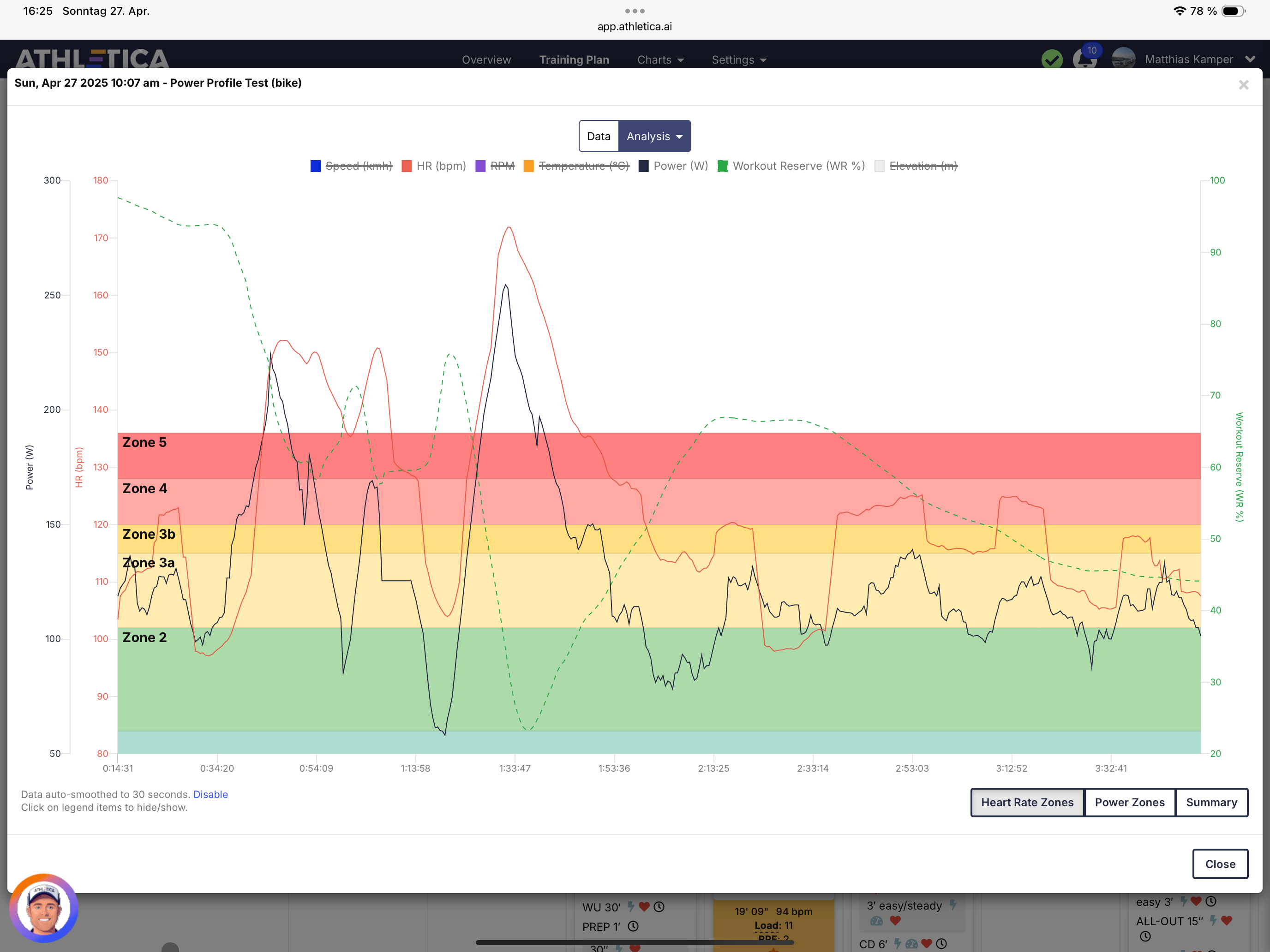Open the Analysis dropdown
Image resolution: width=1270 pixels, height=952 pixels.
pyautogui.click(x=654, y=137)
